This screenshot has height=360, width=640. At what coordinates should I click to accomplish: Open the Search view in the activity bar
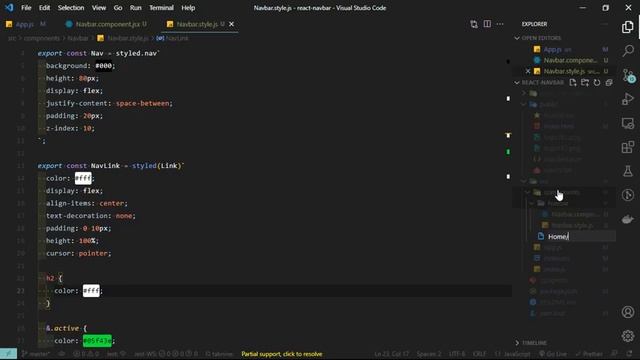point(628,51)
